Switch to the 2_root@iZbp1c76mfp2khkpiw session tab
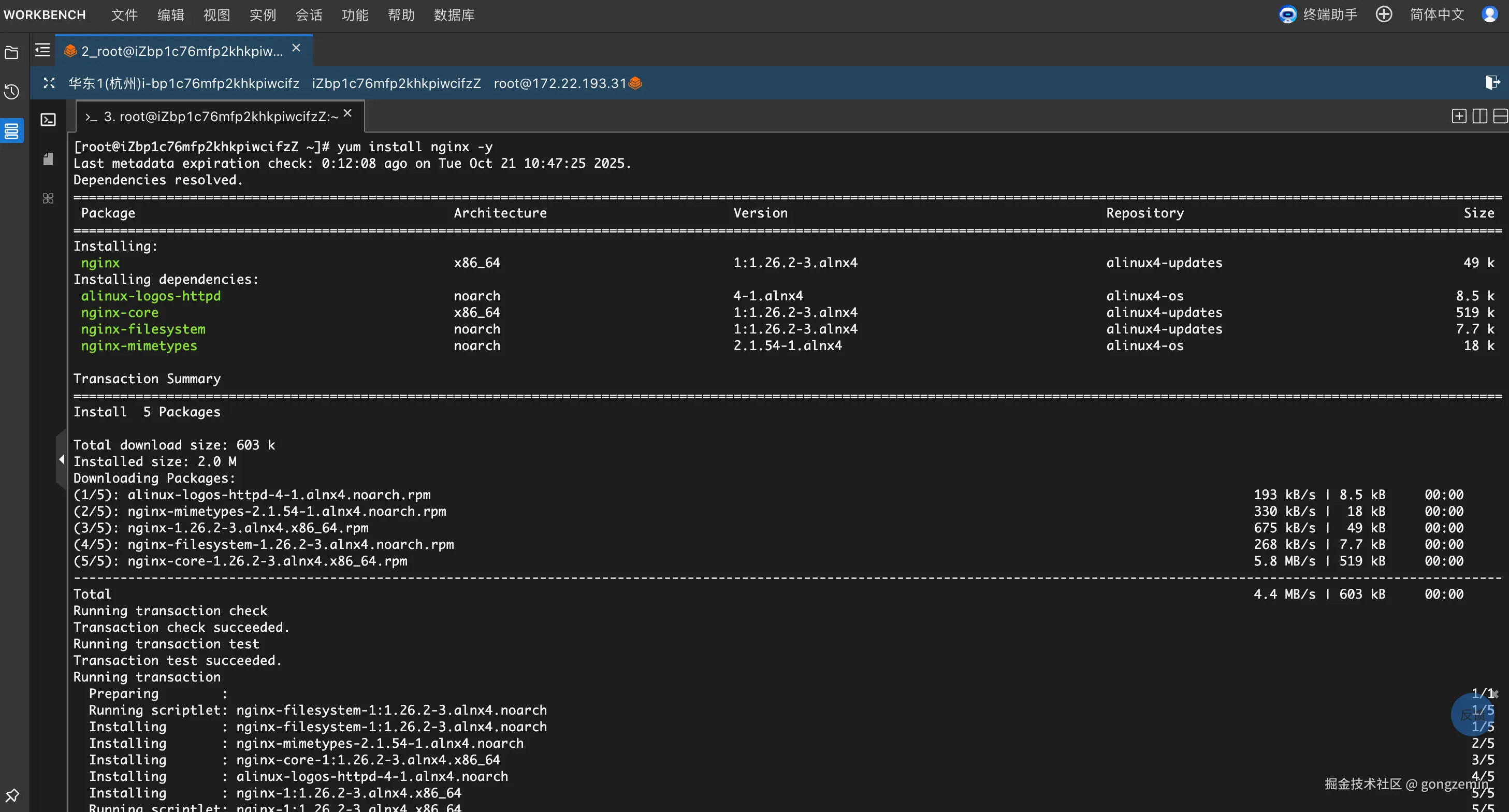 182,51
